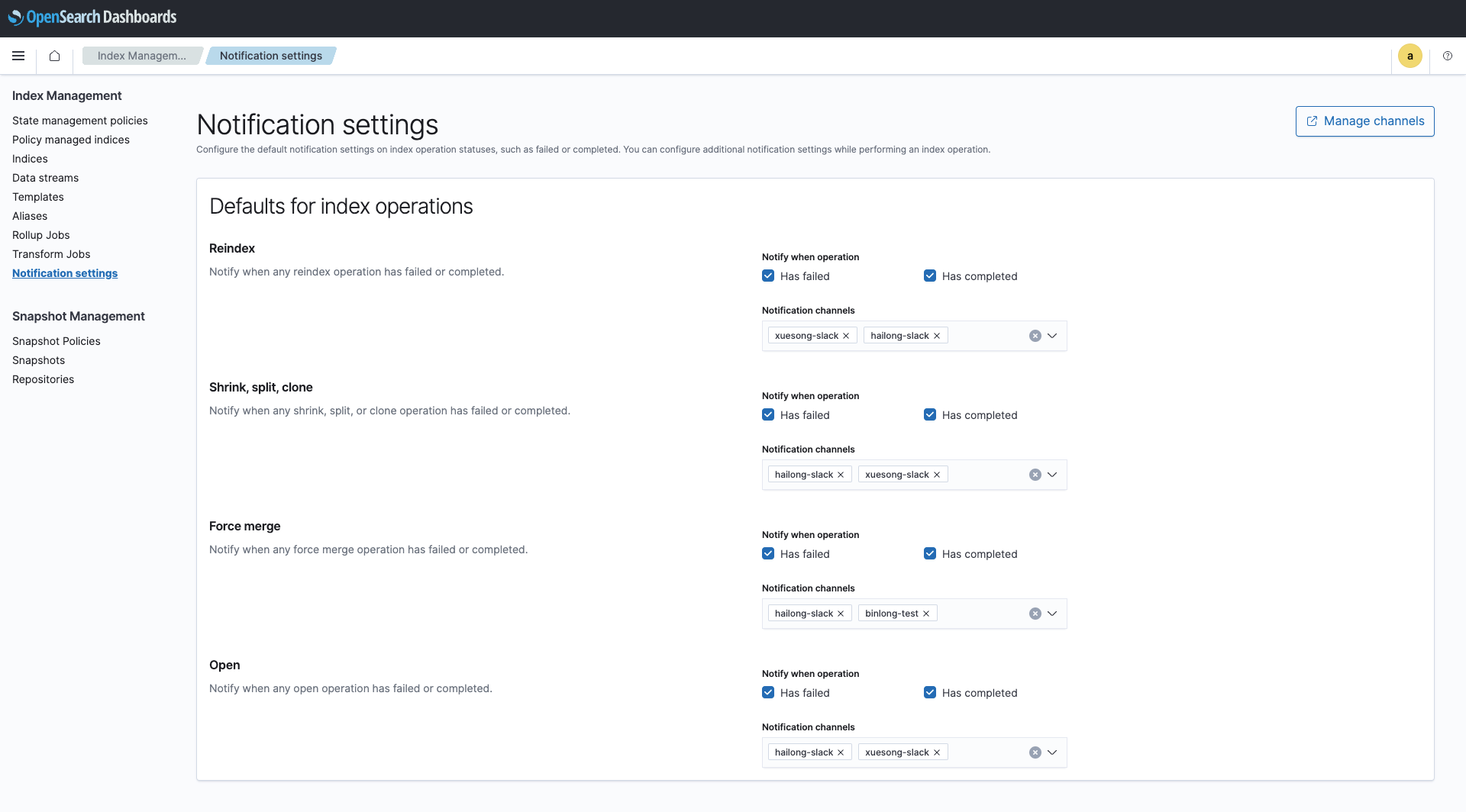Open Rollup Jobs page
The width and height of the screenshot is (1466, 812).
coord(41,235)
